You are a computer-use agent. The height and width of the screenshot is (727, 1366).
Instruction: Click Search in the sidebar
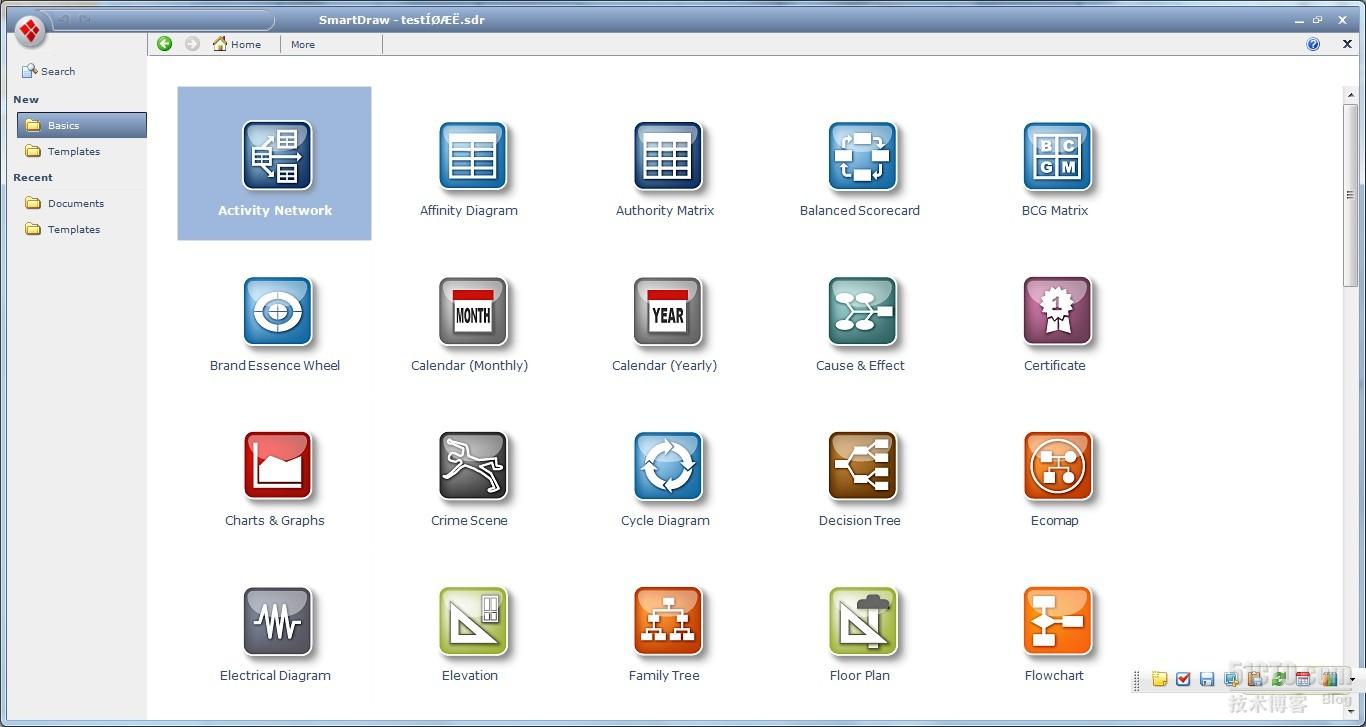[x=49, y=71]
